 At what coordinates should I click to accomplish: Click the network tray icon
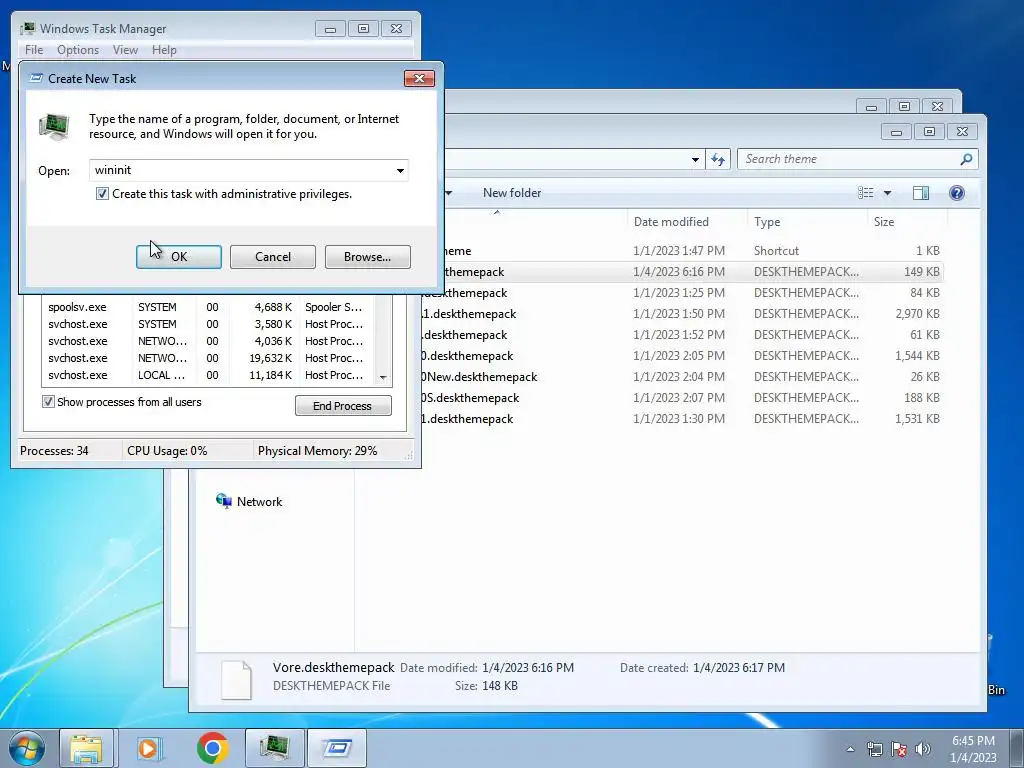(x=874, y=749)
